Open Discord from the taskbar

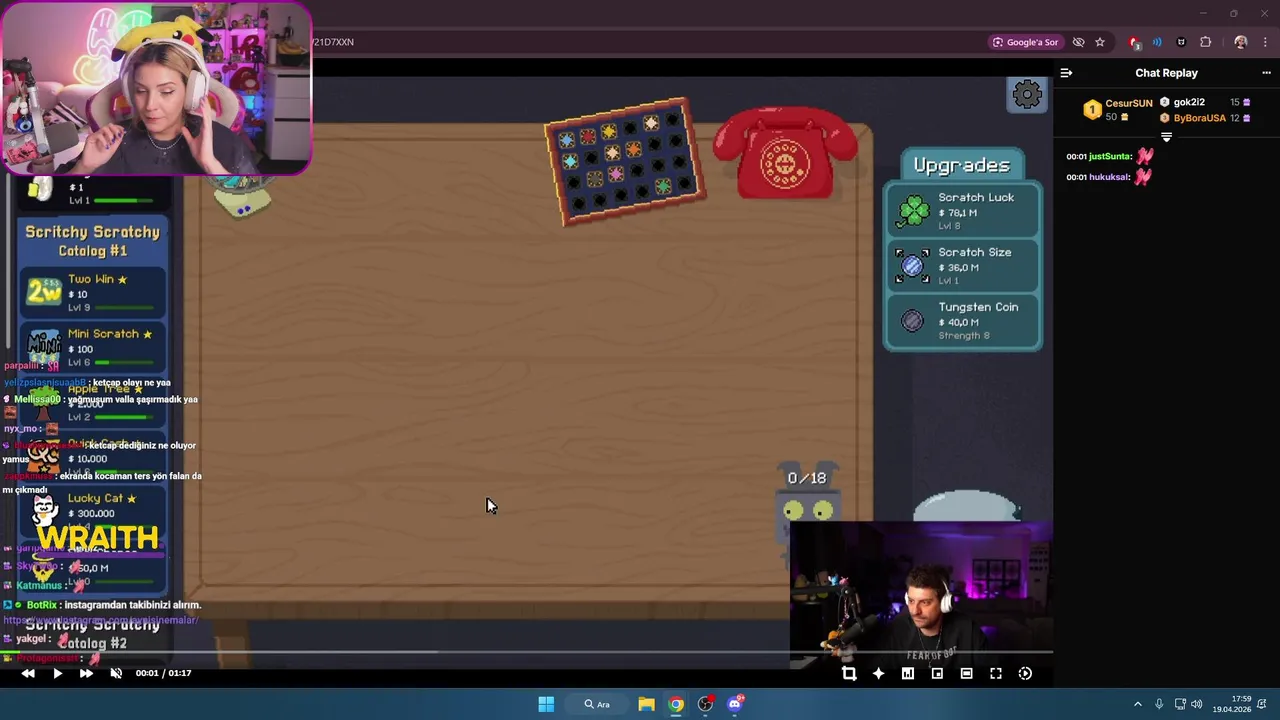tap(735, 704)
